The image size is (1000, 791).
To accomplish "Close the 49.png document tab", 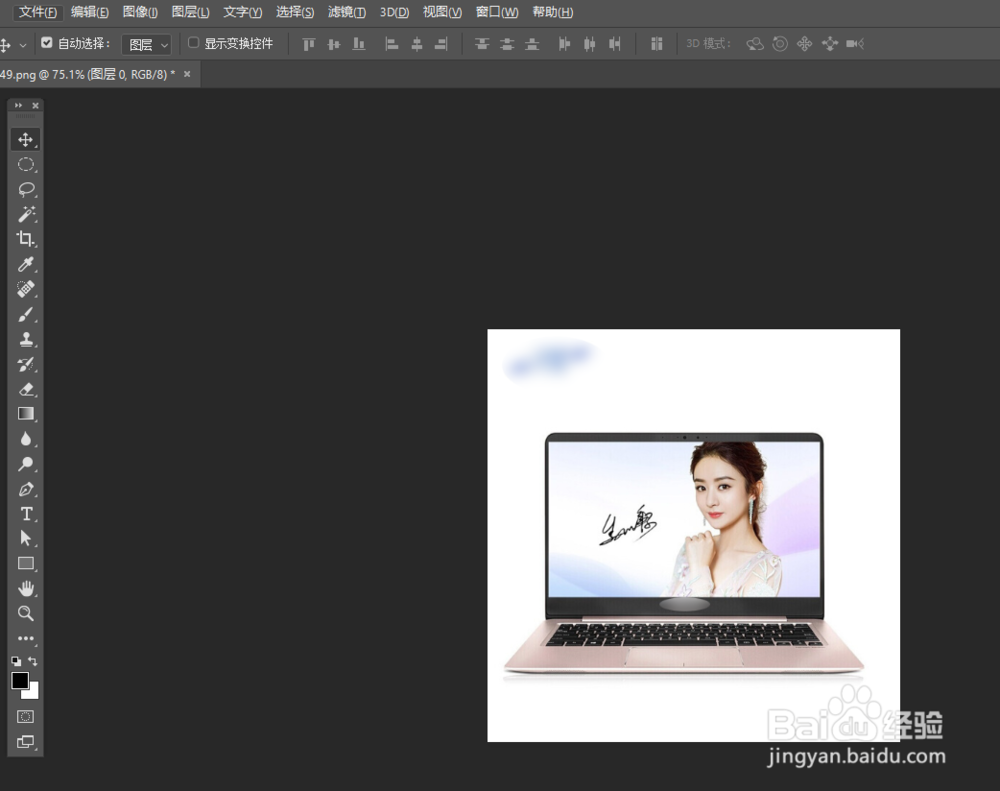I will tap(187, 74).
